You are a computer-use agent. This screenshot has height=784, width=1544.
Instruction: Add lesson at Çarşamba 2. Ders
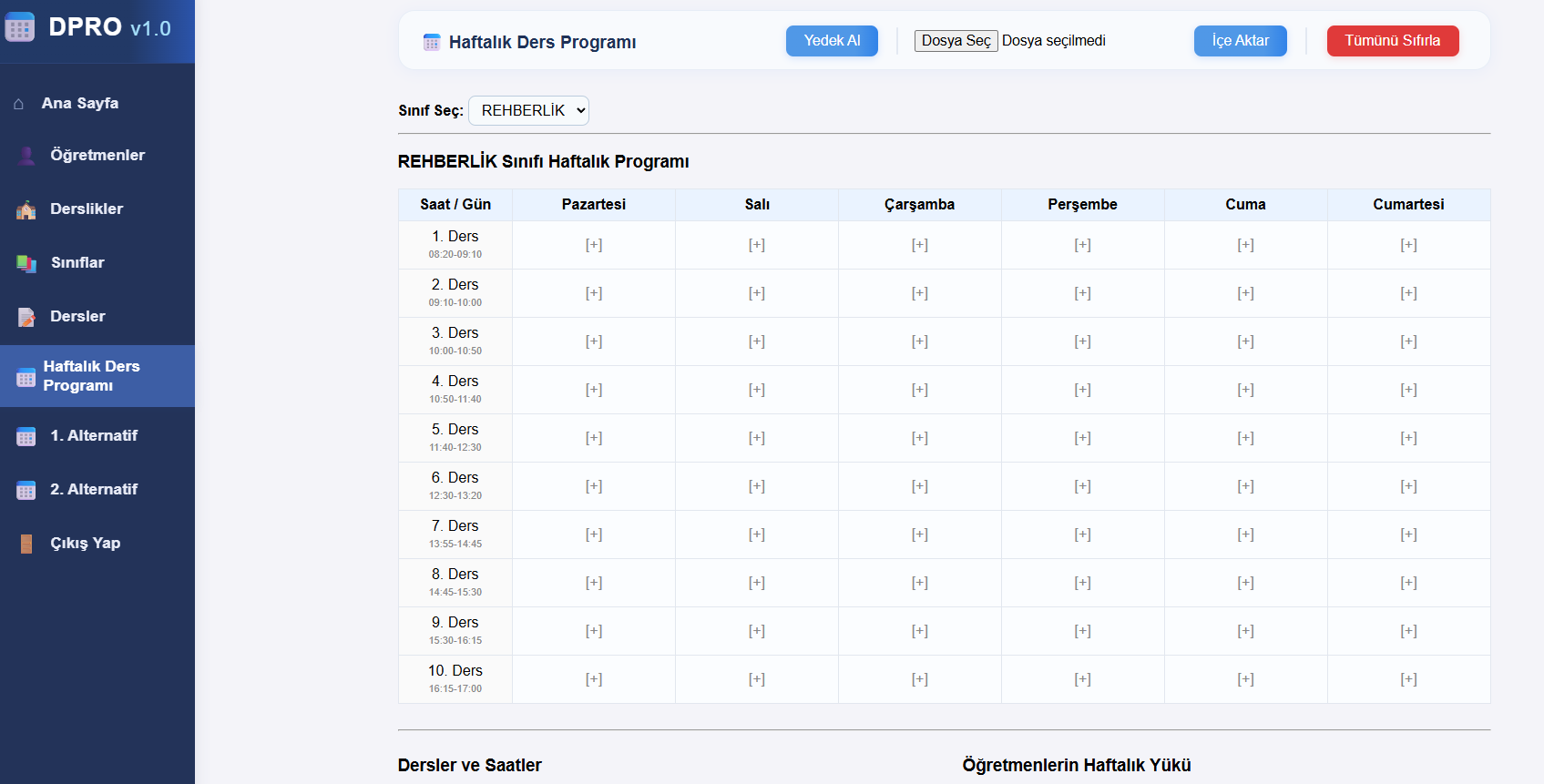[x=920, y=293]
